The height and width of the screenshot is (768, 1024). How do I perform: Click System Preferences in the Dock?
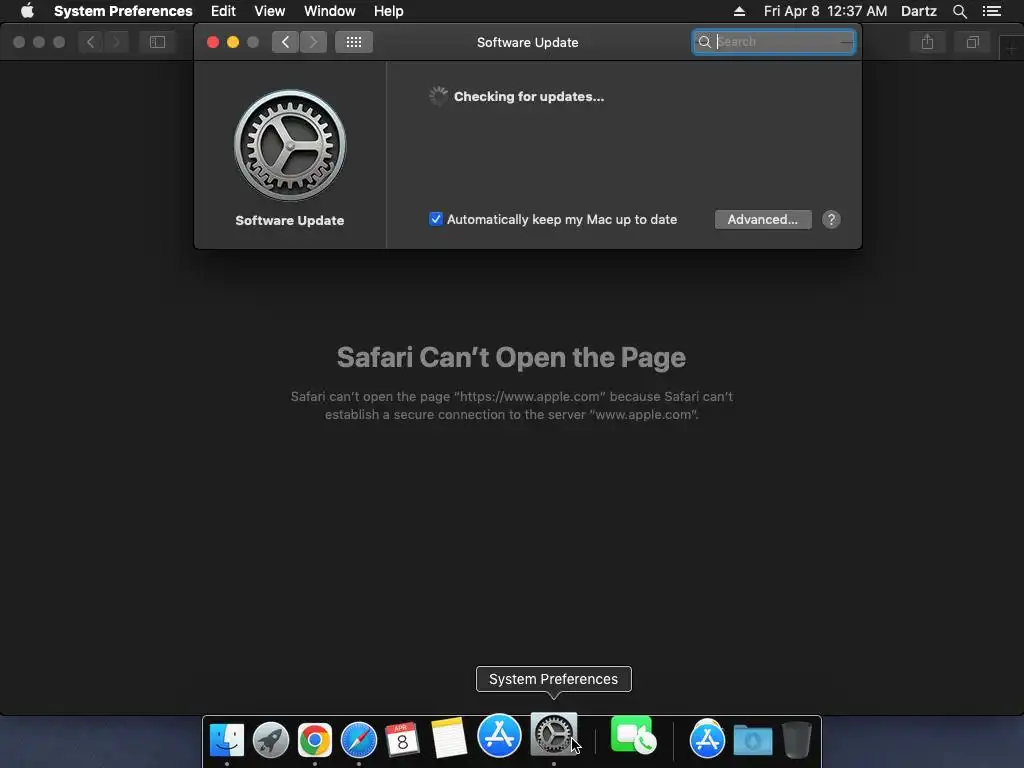click(554, 734)
